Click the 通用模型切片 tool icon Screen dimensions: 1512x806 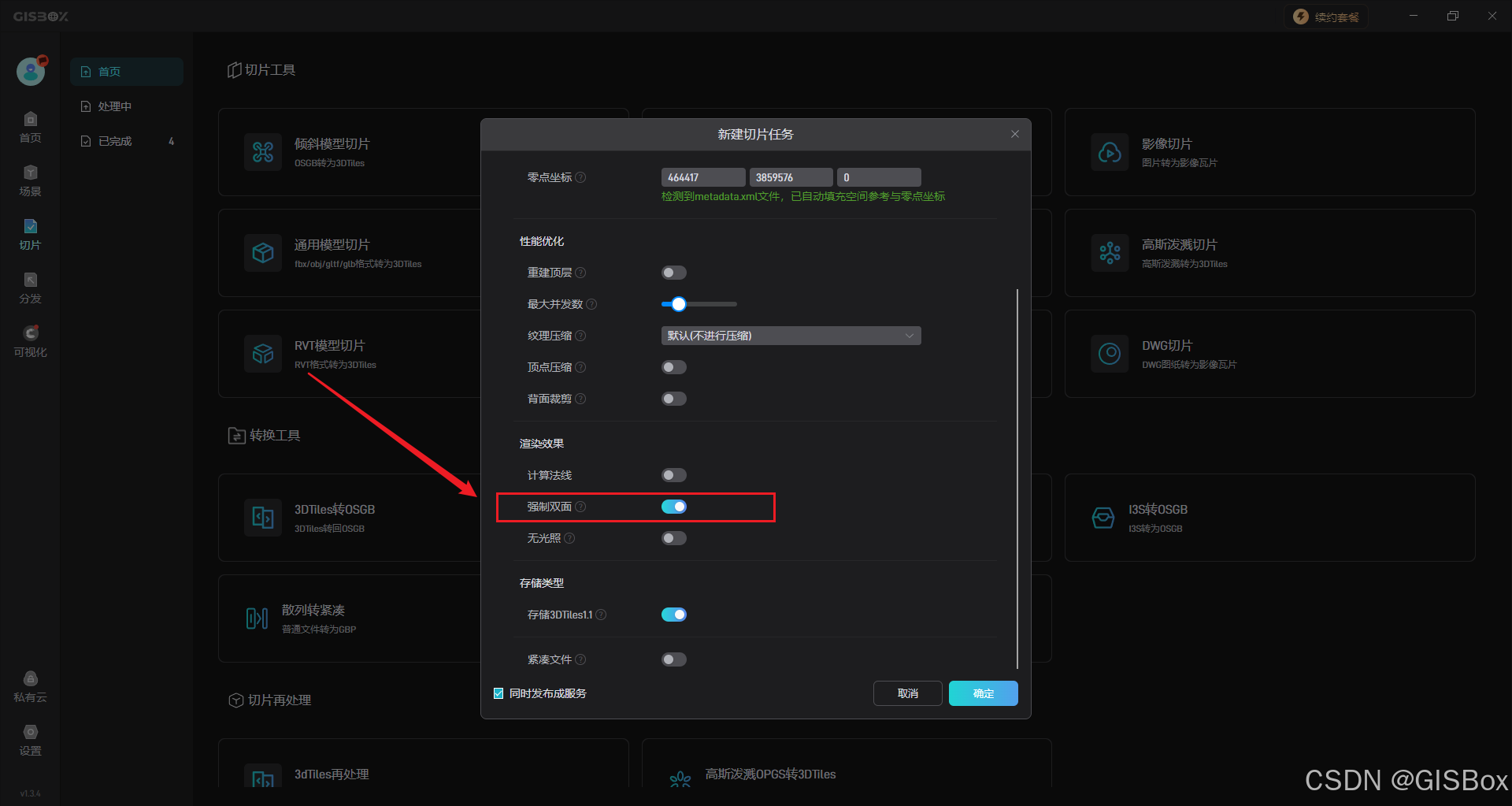(x=263, y=253)
